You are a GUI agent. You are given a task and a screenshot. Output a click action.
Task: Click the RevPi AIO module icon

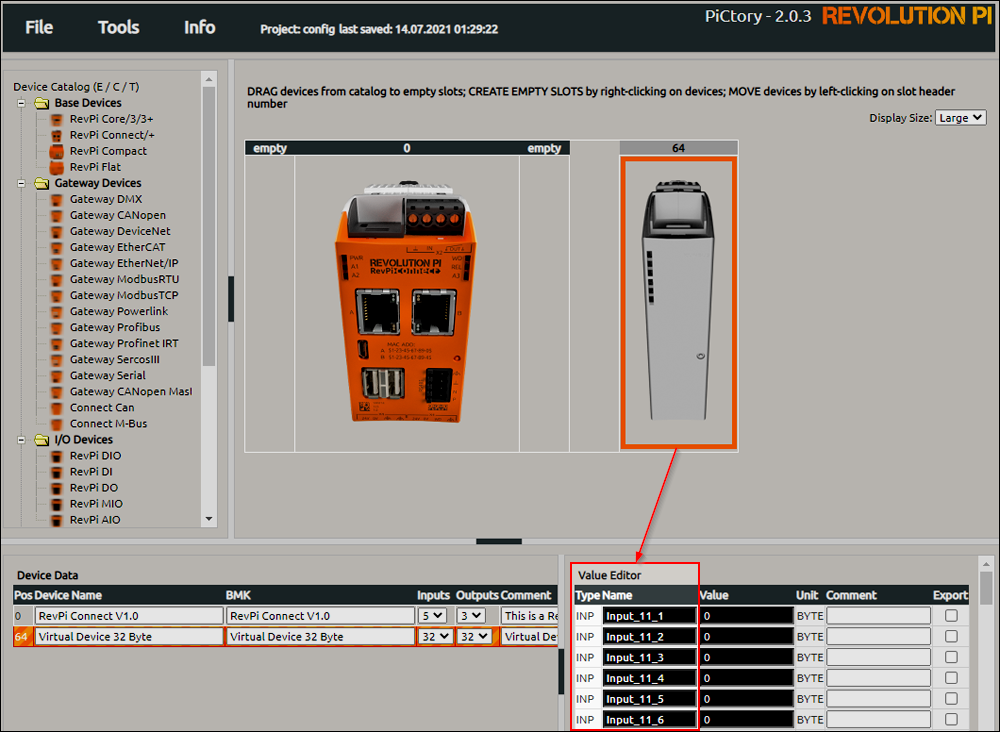click(x=57, y=520)
